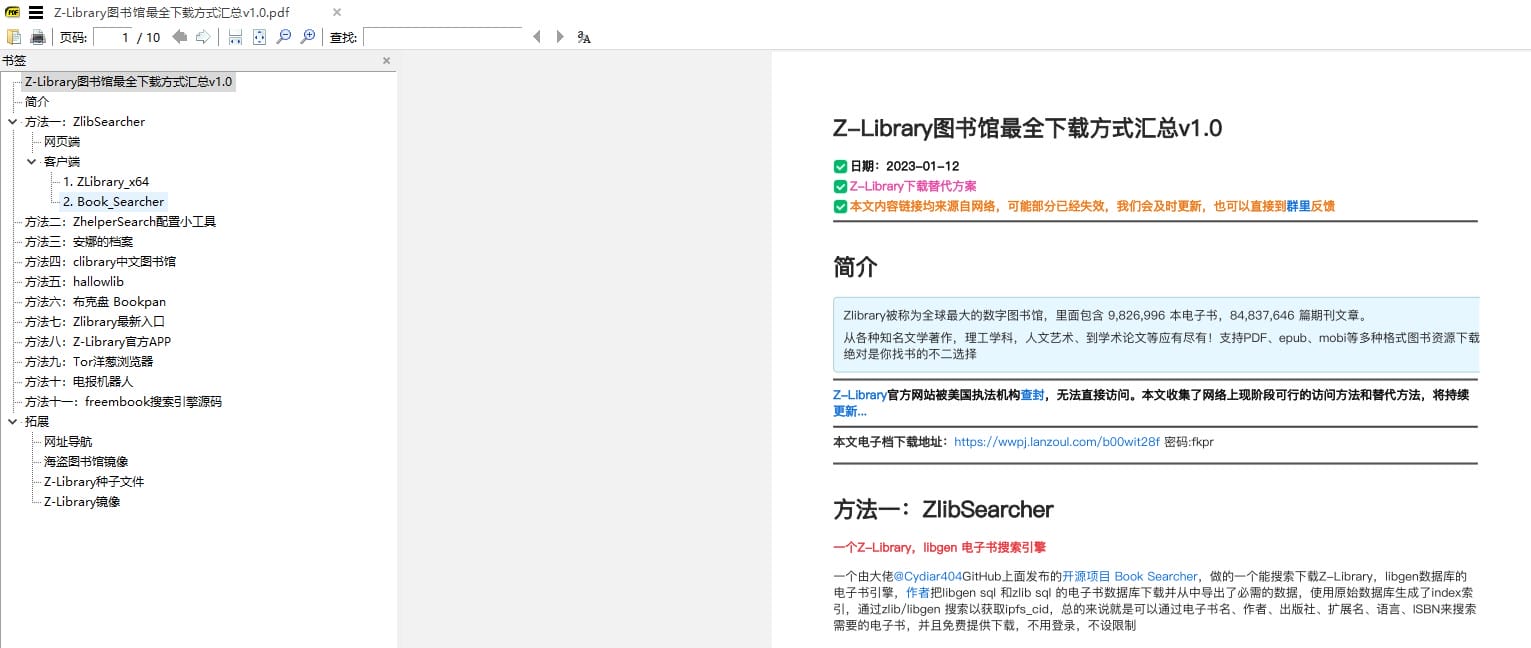The width and height of the screenshot is (1531, 648).
Task: Jump to the 海盗图书馆镜像 bookmark
Action: coord(86,462)
